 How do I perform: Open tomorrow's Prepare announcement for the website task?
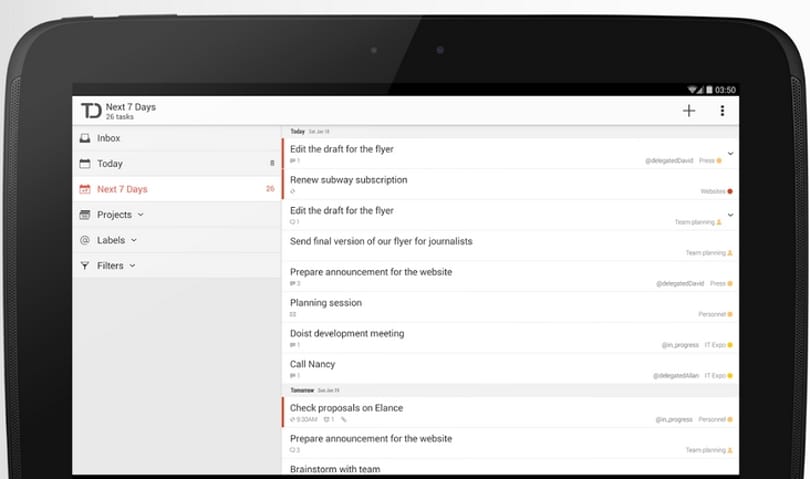pyautogui.click(x=510, y=443)
